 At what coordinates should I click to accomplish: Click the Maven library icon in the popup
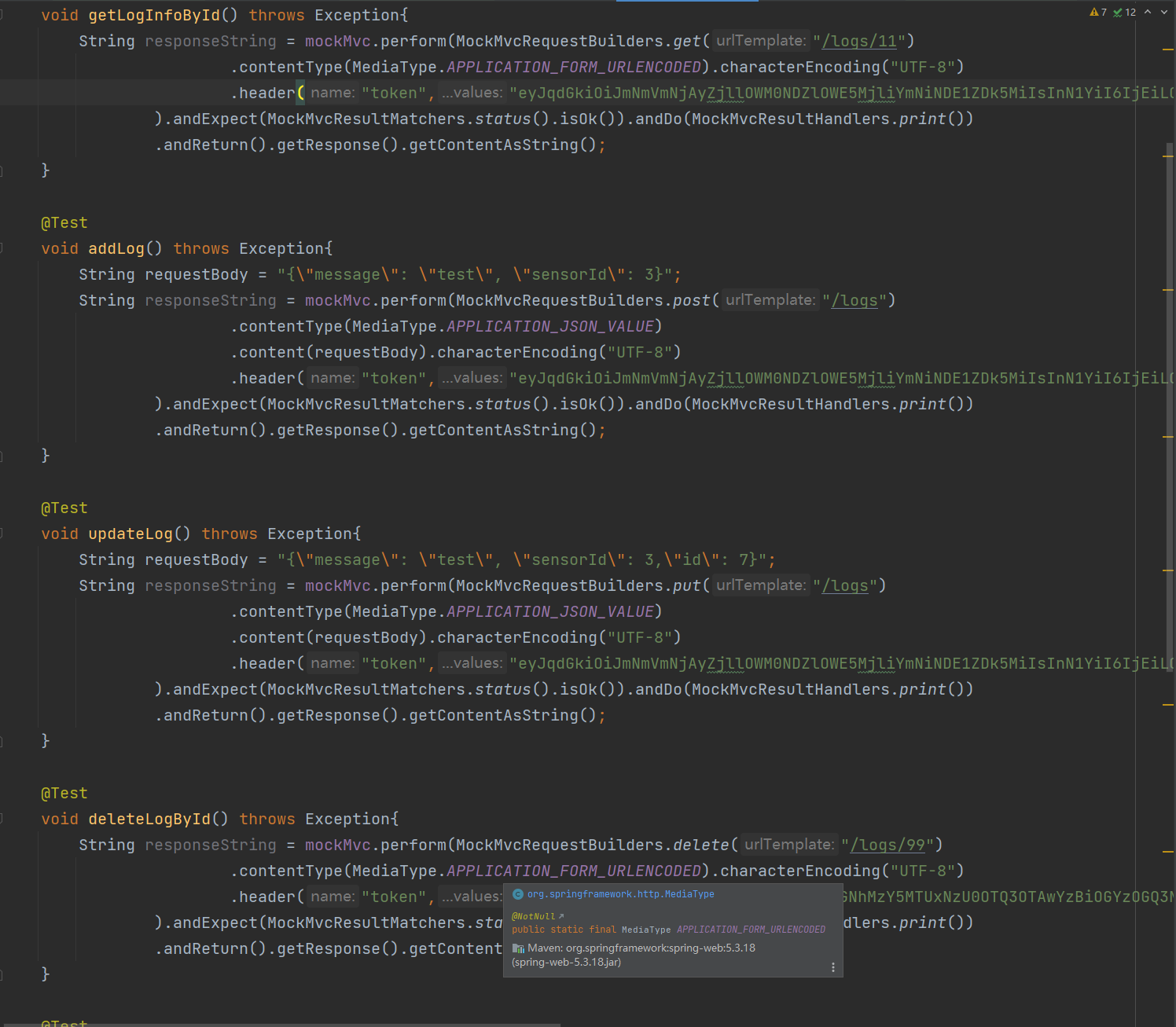(x=518, y=948)
